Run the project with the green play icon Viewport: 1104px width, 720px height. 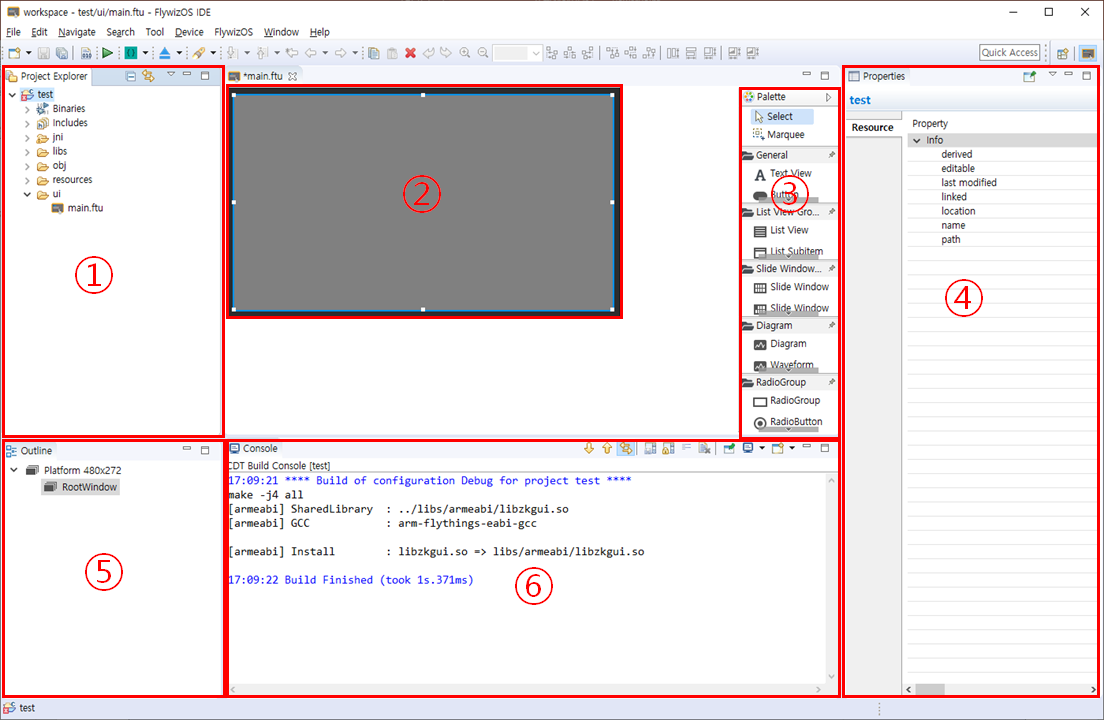(107, 53)
